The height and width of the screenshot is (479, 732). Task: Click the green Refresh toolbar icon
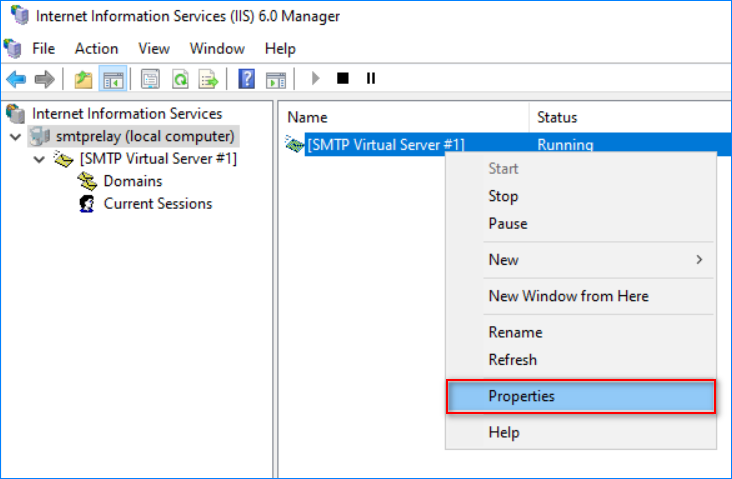tap(180, 79)
